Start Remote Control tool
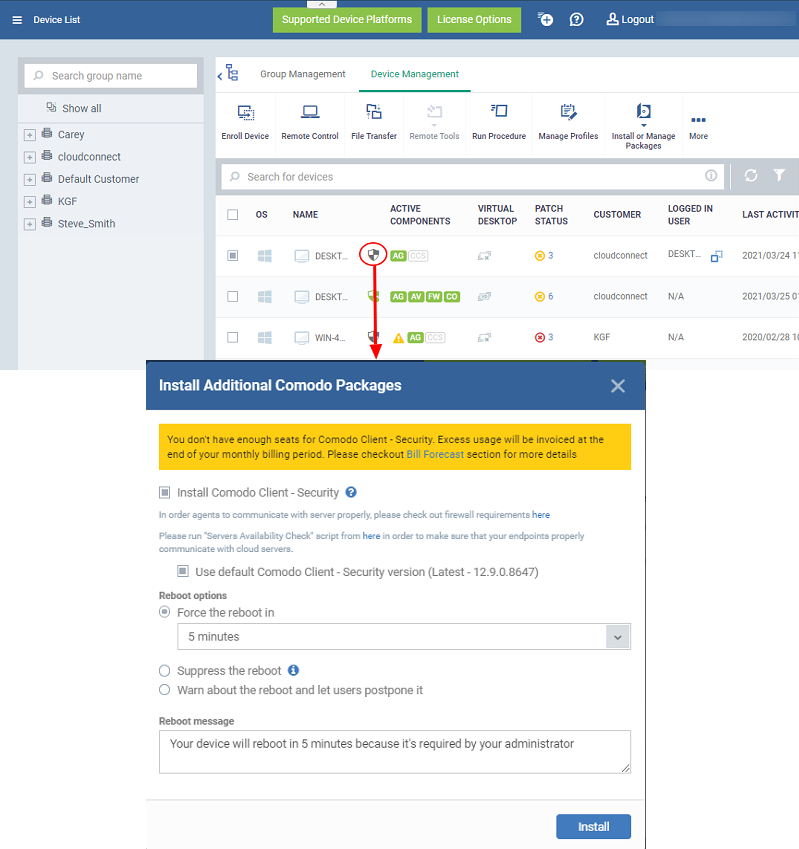This screenshot has width=799, height=849. tap(310, 122)
